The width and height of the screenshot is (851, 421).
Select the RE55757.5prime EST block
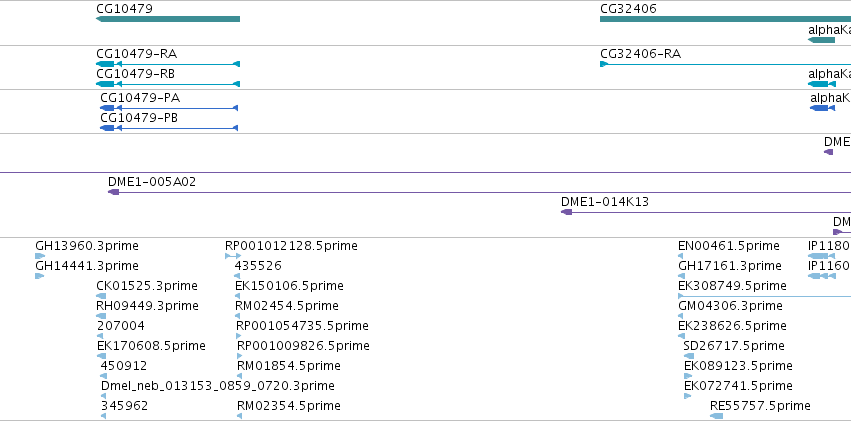click(x=716, y=416)
